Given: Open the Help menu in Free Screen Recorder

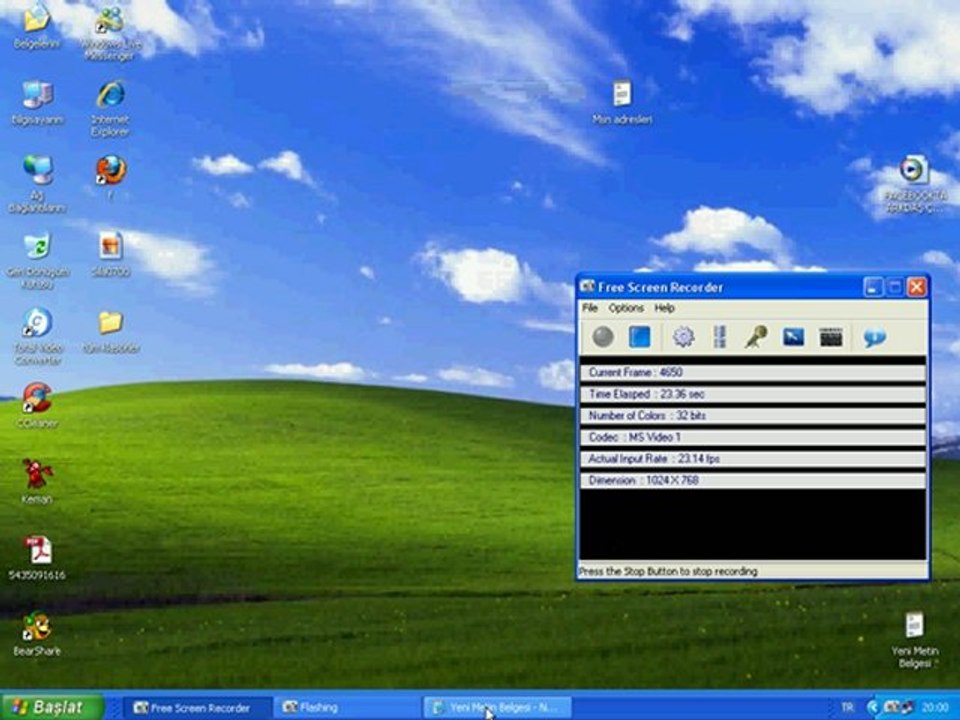Looking at the screenshot, I should [x=664, y=308].
